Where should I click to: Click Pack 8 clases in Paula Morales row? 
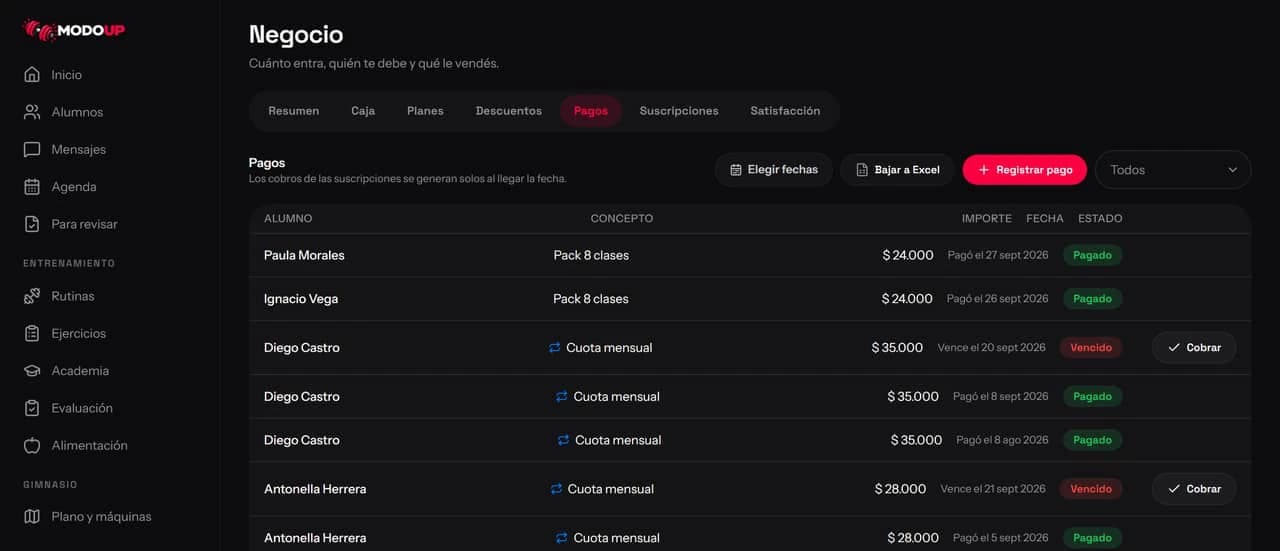pos(591,256)
